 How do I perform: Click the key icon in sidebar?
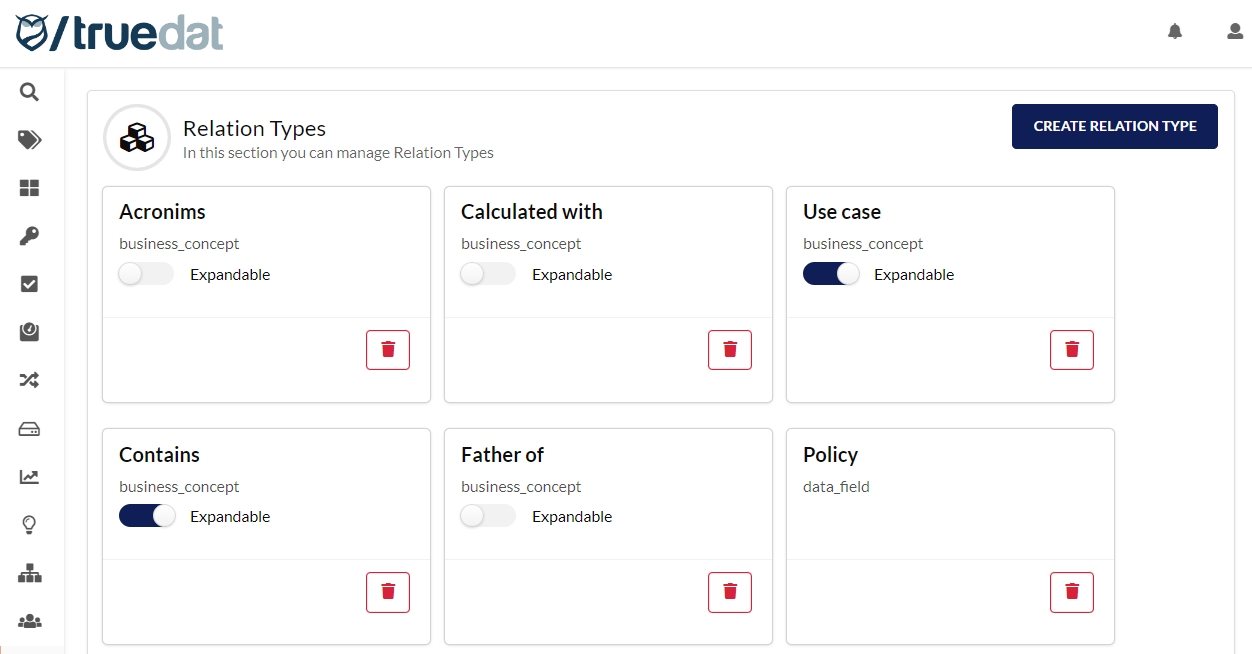click(29, 236)
